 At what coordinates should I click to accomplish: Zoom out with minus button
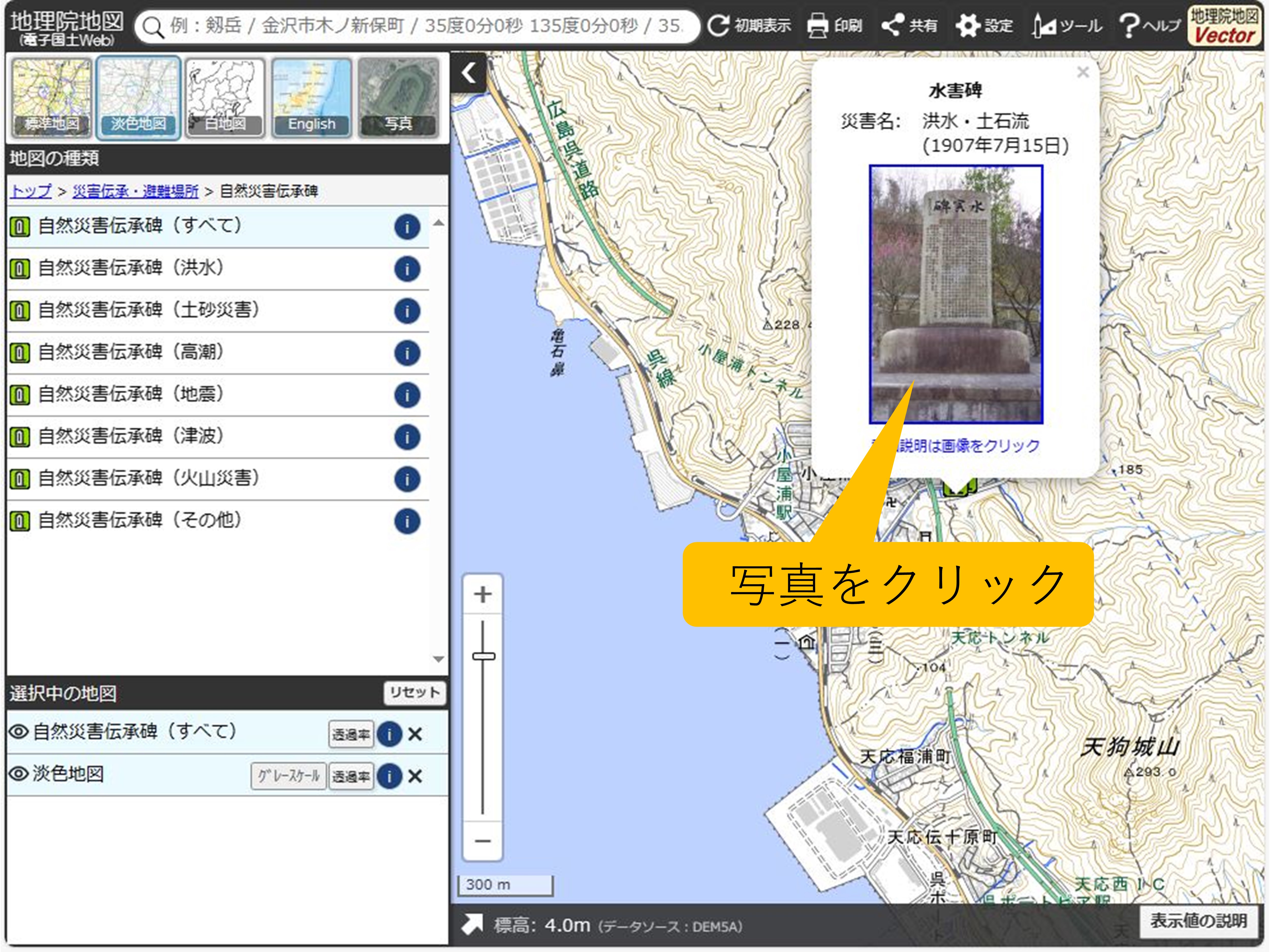click(483, 841)
